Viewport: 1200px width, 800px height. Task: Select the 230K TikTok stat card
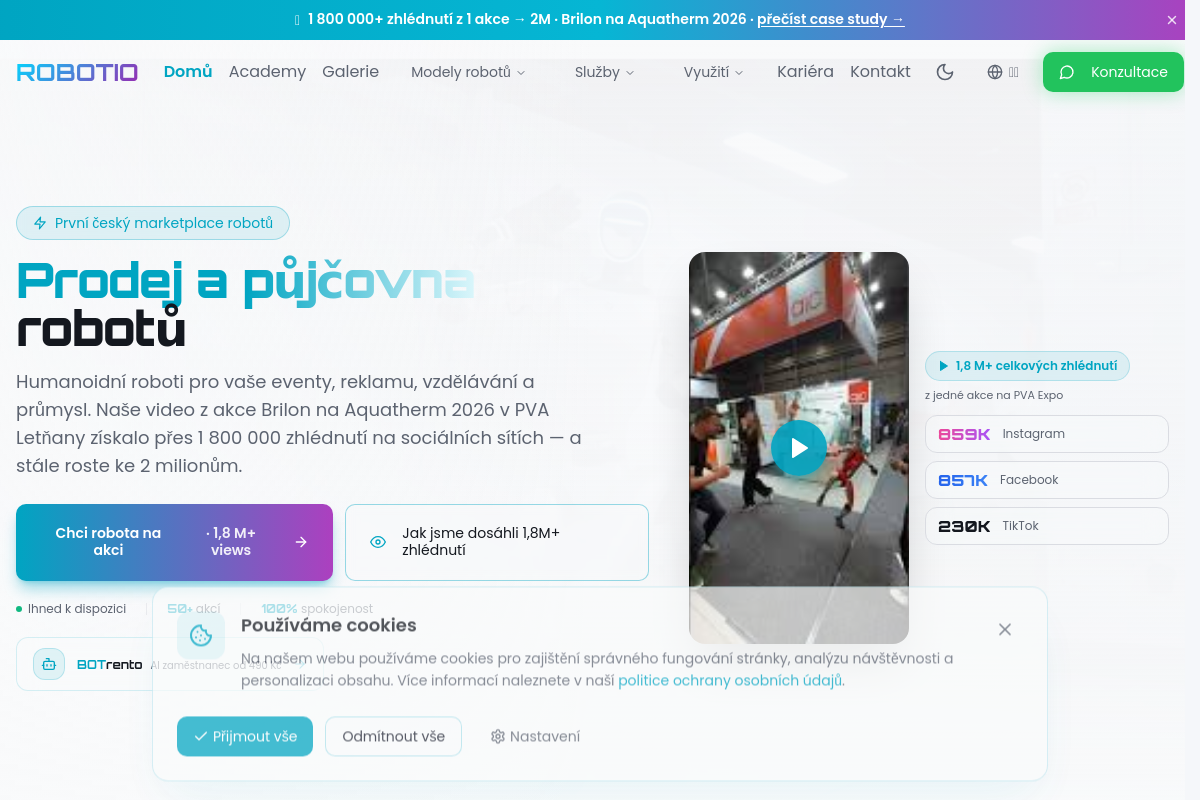(1047, 526)
